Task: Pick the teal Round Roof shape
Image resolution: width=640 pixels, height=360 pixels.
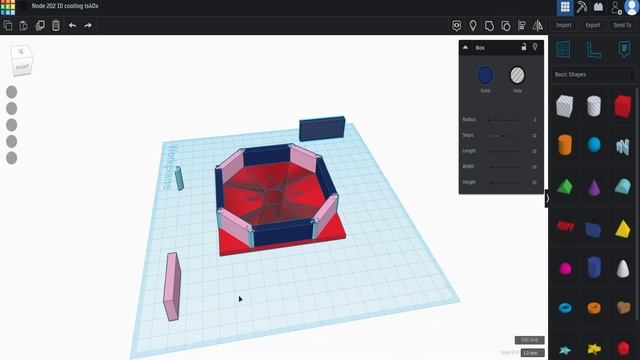Action: (623, 187)
